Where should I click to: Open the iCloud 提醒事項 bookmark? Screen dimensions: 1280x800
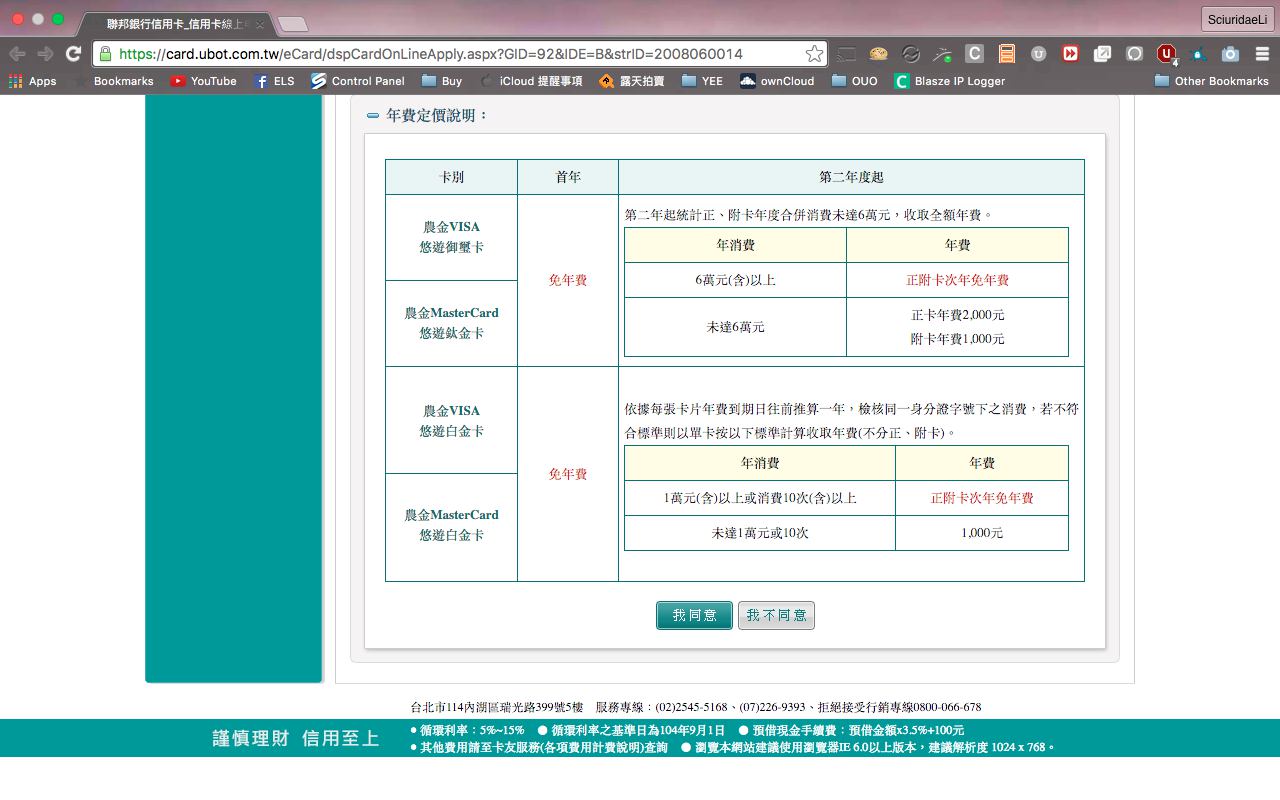point(531,81)
